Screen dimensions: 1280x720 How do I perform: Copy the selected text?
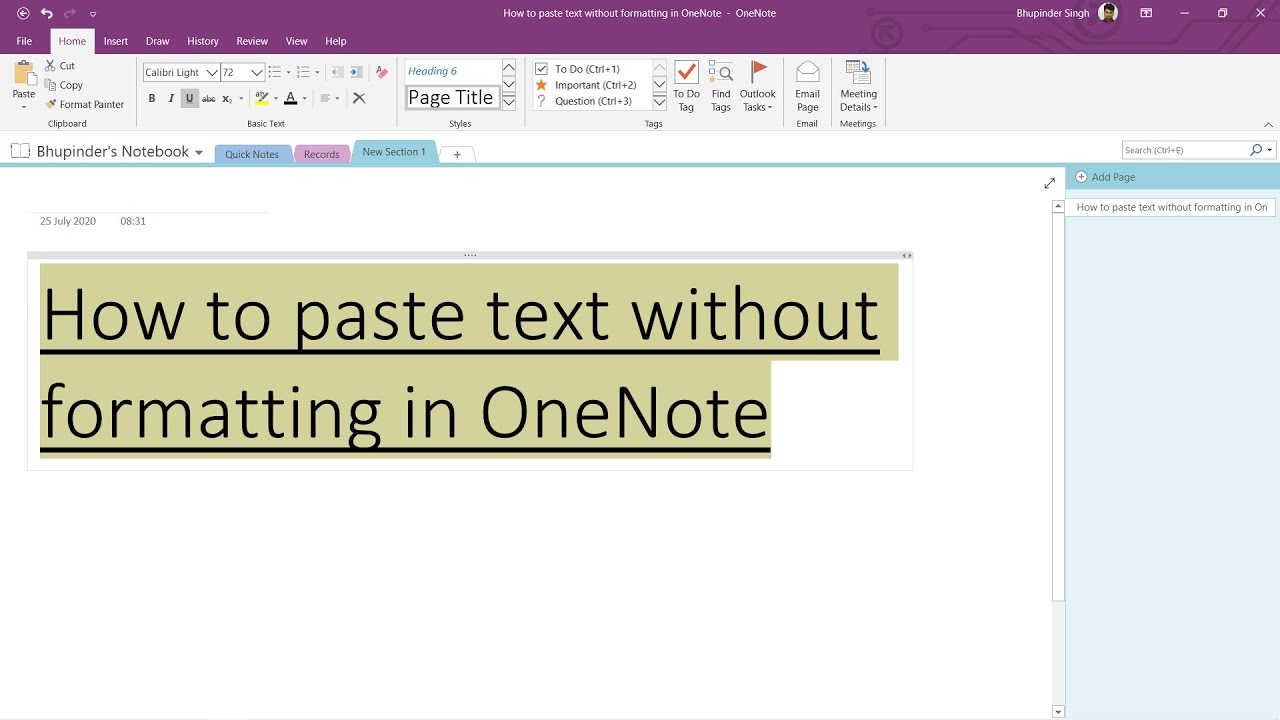[x=64, y=85]
